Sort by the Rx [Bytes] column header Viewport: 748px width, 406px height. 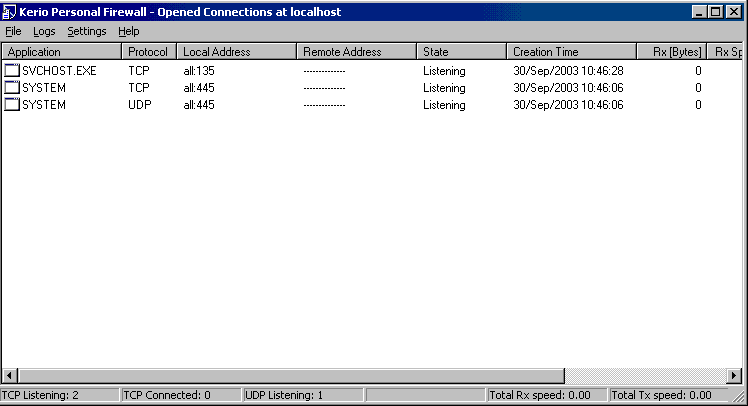coord(672,52)
